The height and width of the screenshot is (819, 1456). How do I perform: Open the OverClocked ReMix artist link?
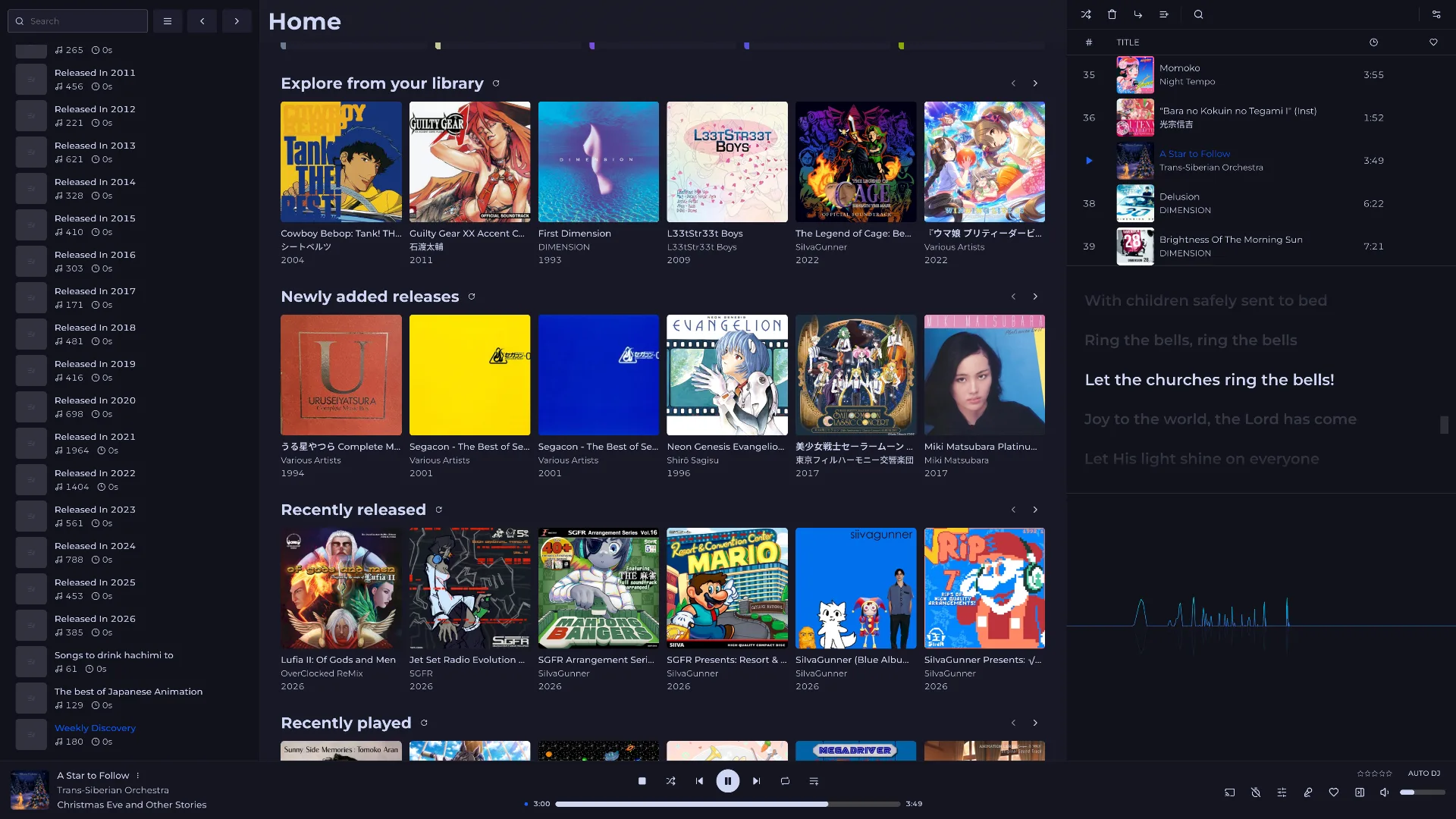322,673
